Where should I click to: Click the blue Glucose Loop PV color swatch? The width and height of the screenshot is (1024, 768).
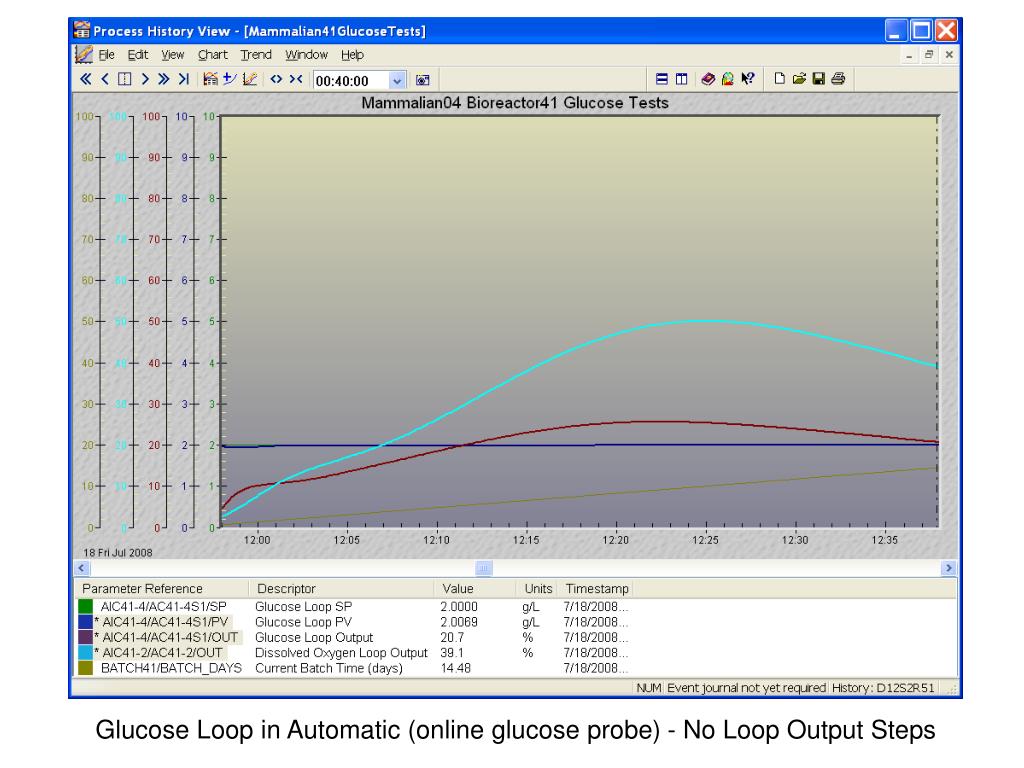(x=86, y=622)
